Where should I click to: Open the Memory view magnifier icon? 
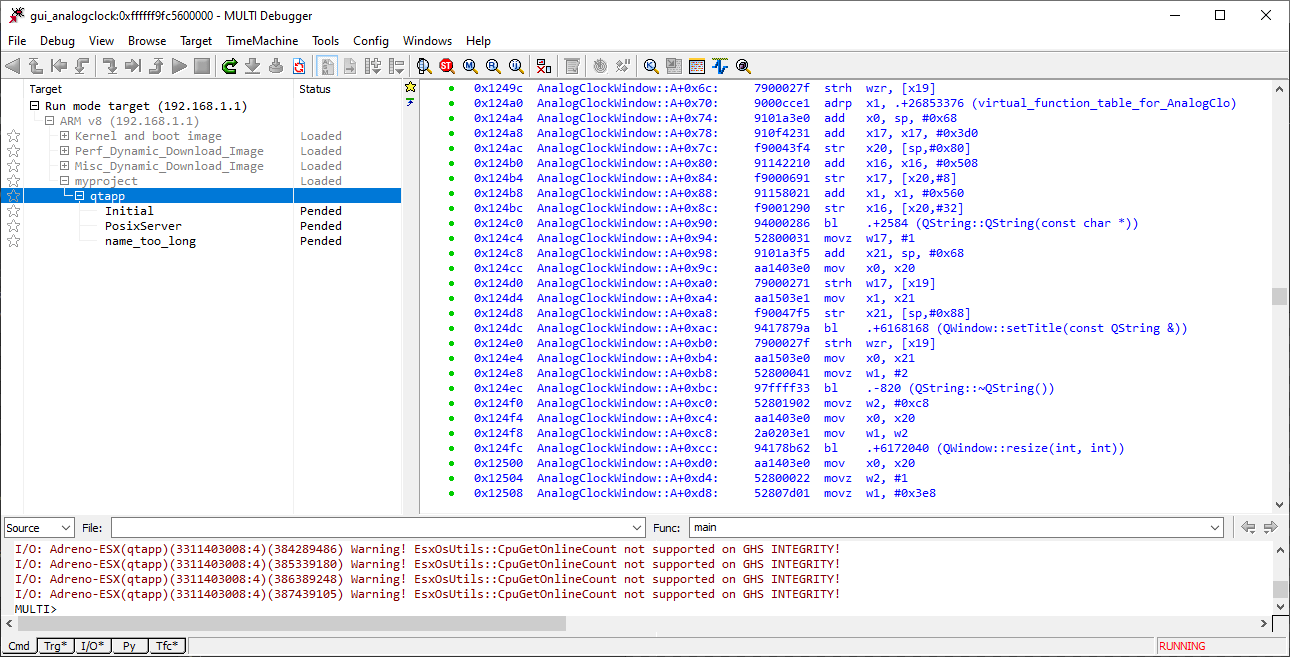click(x=468, y=66)
